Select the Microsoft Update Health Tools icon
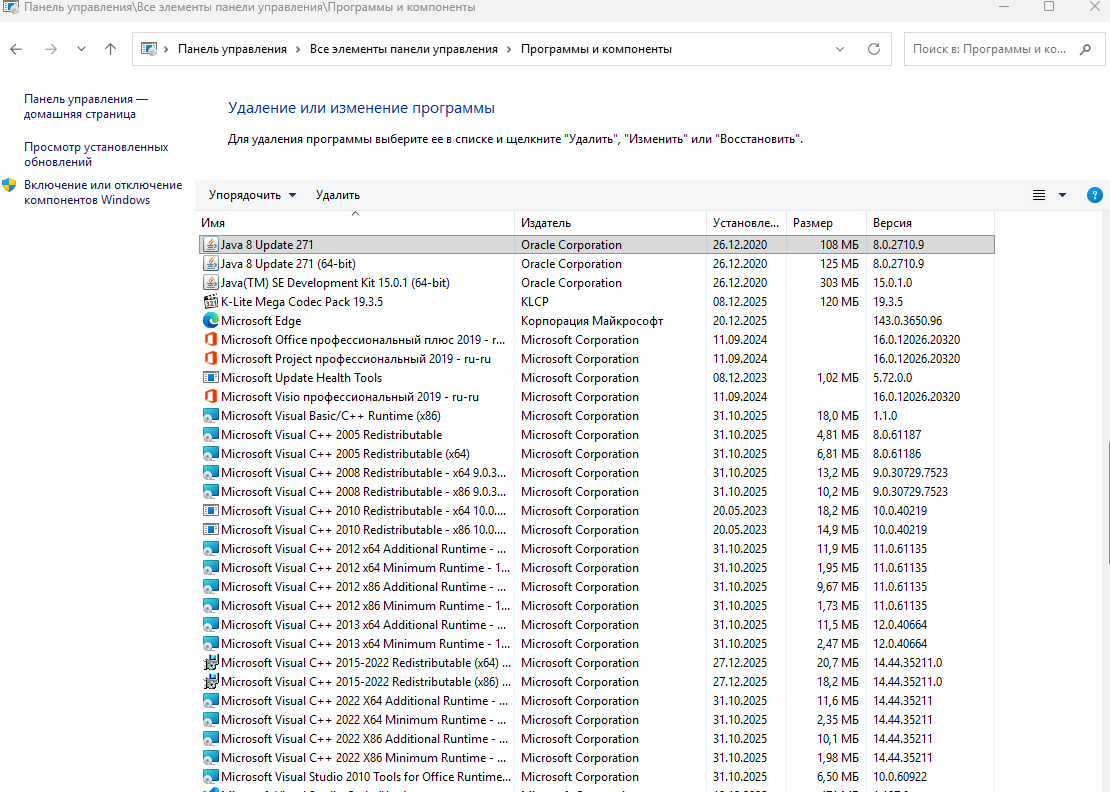 (x=210, y=377)
